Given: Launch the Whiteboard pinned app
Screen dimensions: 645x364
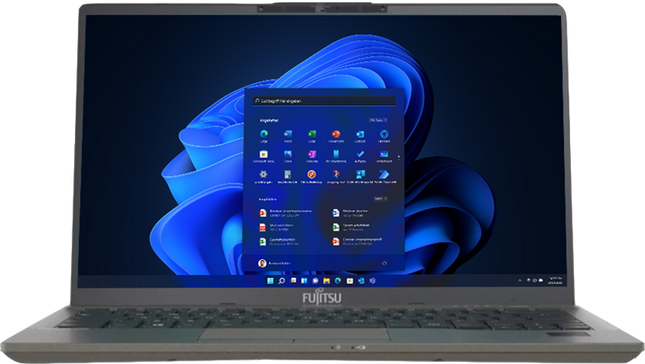Looking at the screenshot, I should (384, 156).
